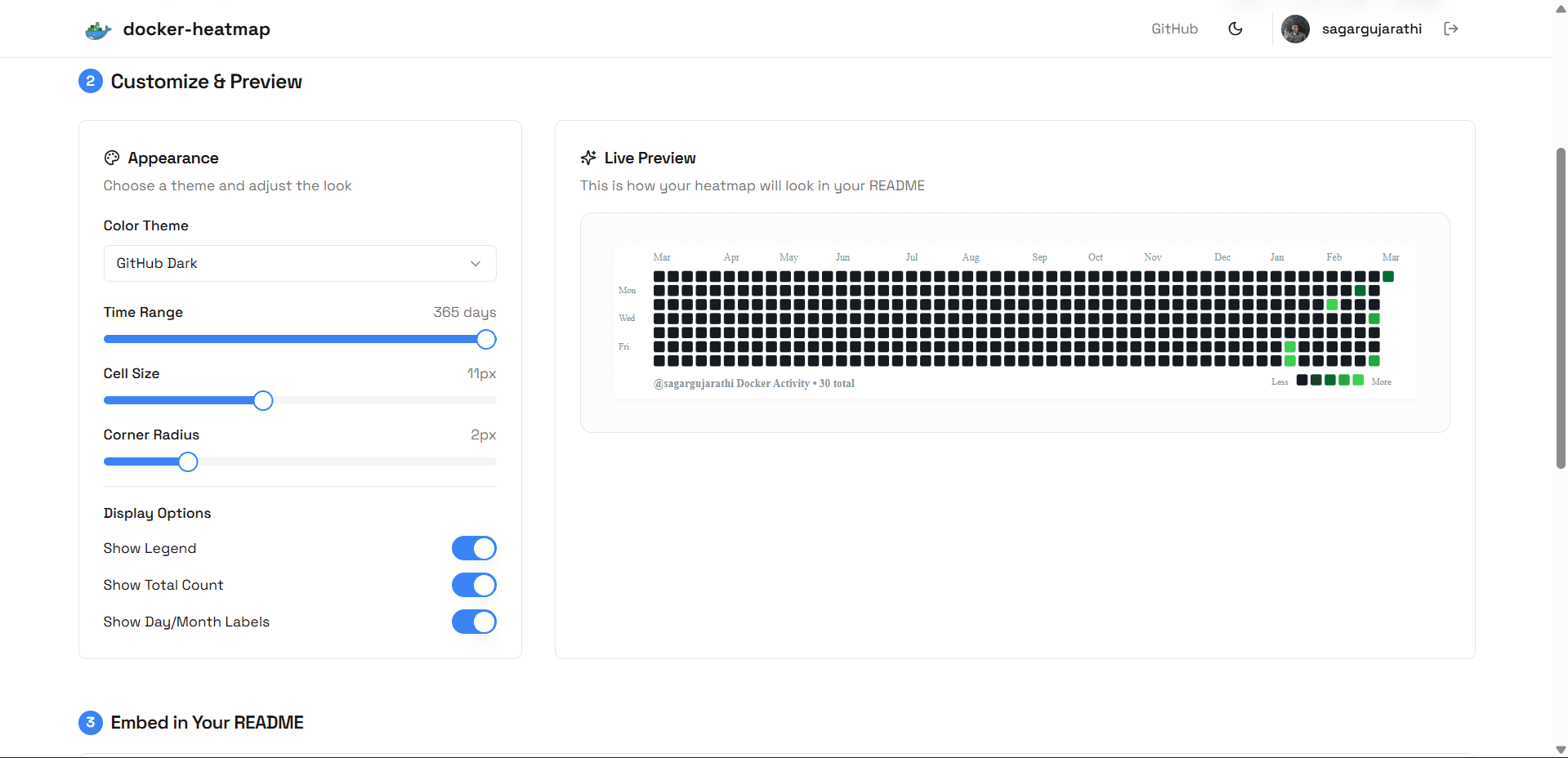Open the Color Theme dropdown
Image resolution: width=1568 pixels, height=758 pixels.
(x=300, y=263)
